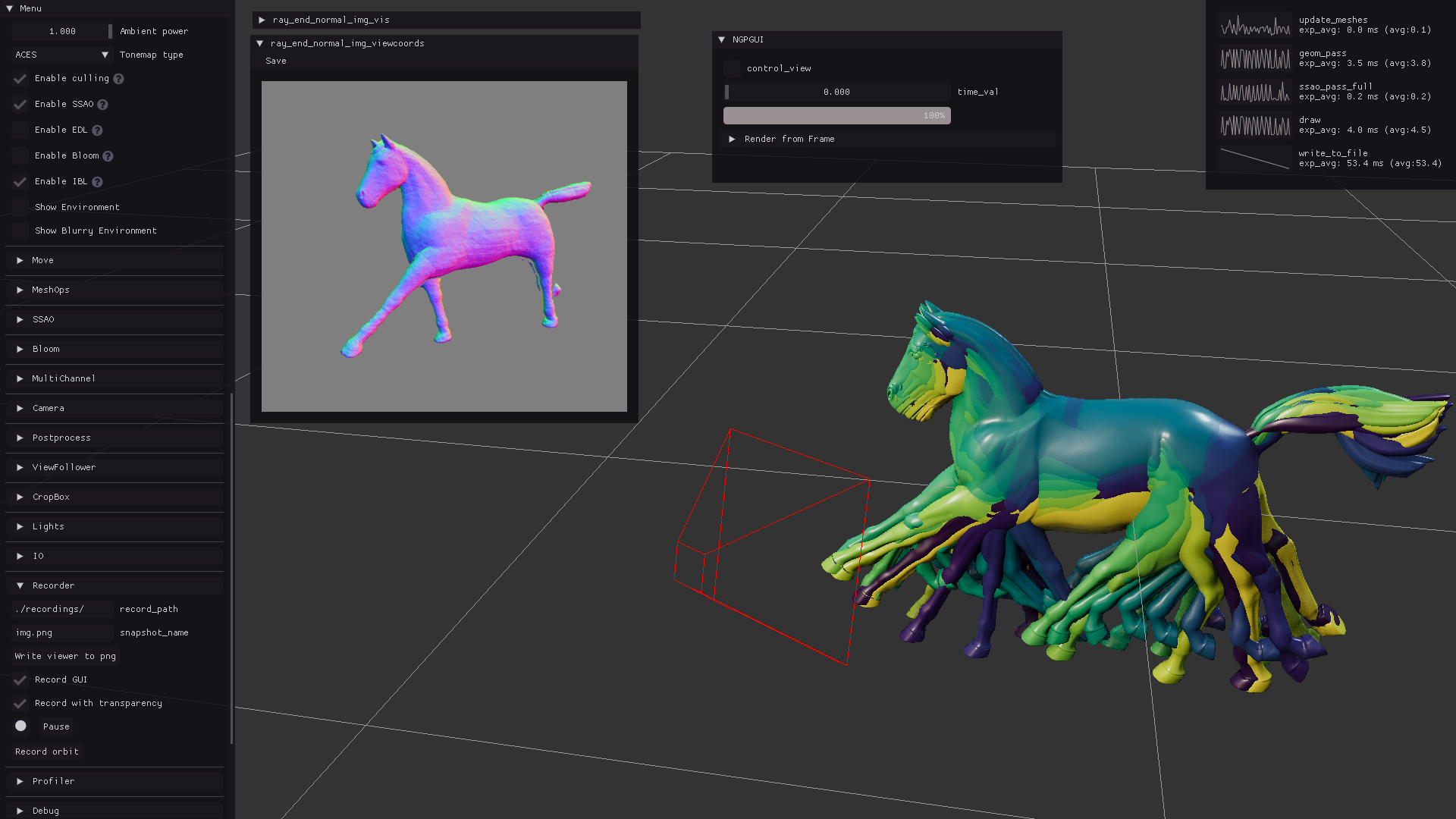This screenshot has width=1456, height=819.
Task: Expand the Render from Frame section
Action: [789, 139]
